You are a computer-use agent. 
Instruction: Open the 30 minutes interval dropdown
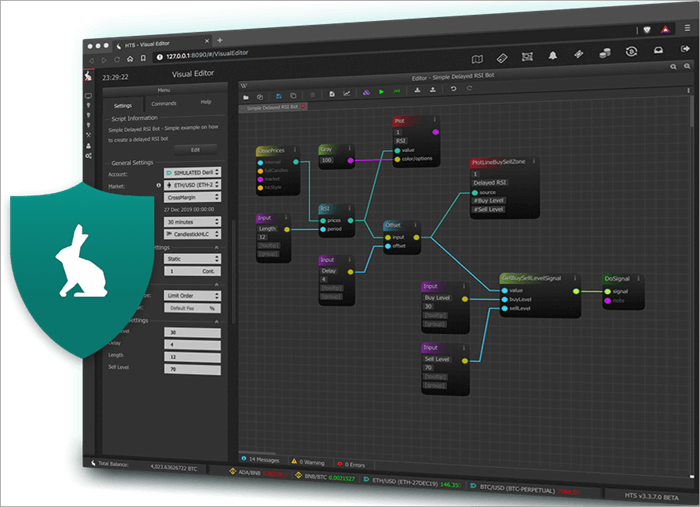point(192,222)
